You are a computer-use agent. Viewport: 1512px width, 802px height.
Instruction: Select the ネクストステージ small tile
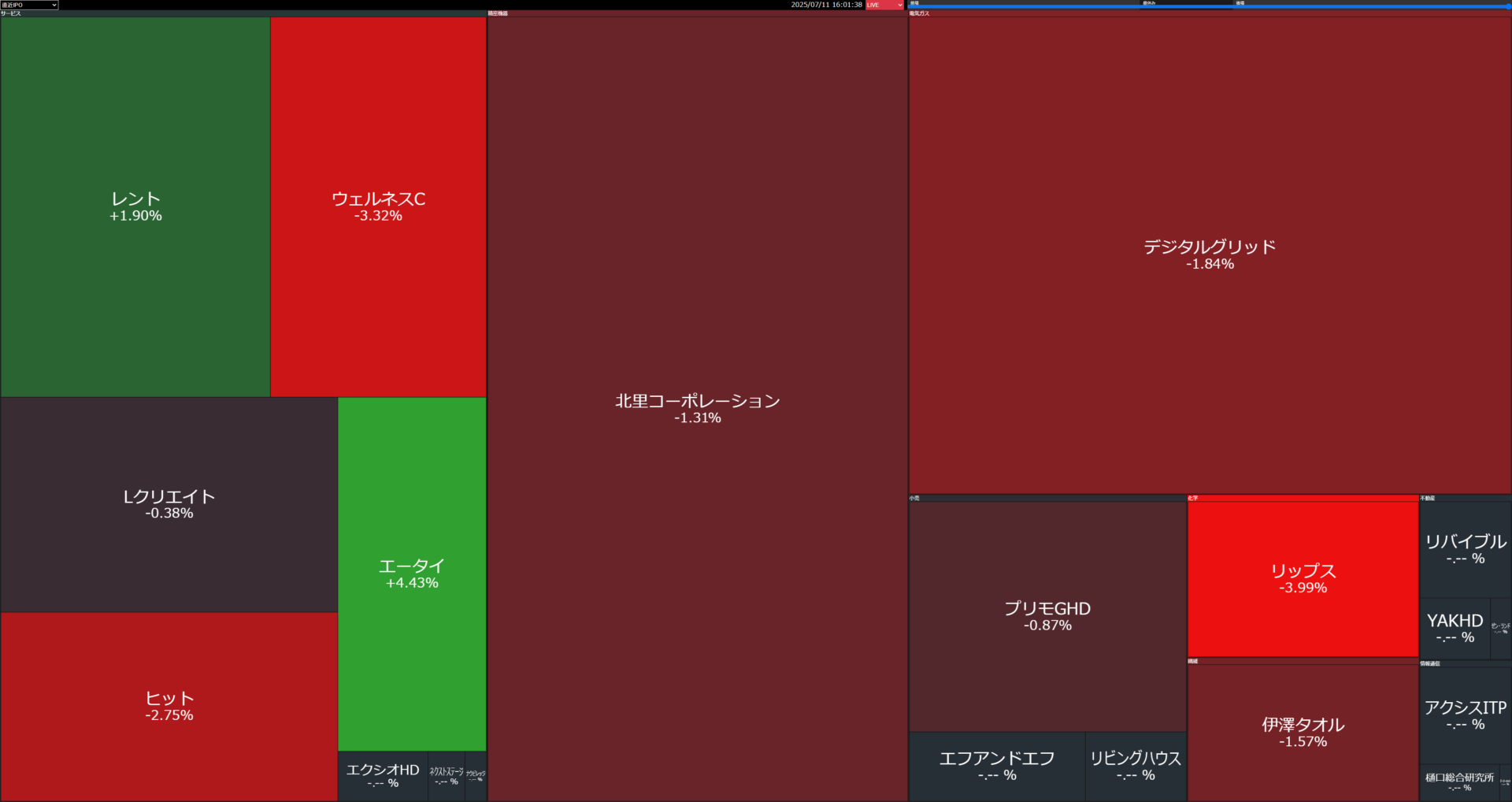447,776
